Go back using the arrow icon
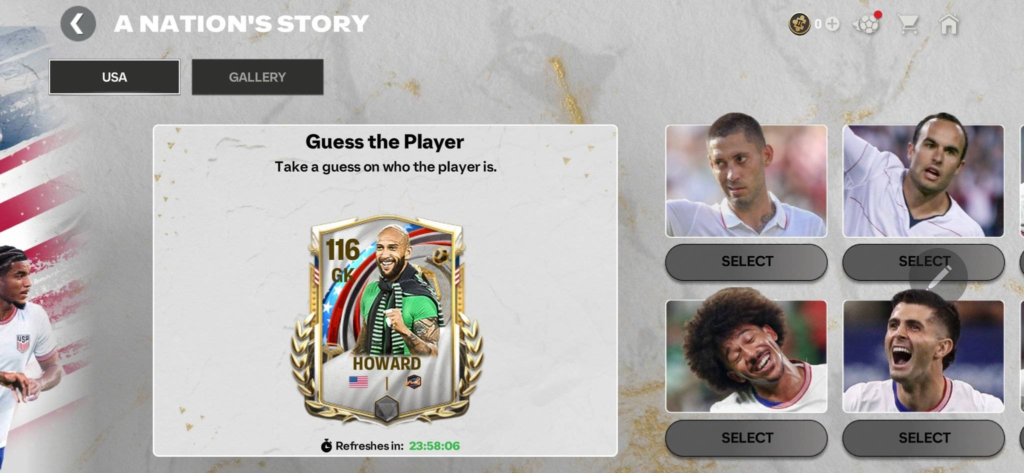 (78, 24)
